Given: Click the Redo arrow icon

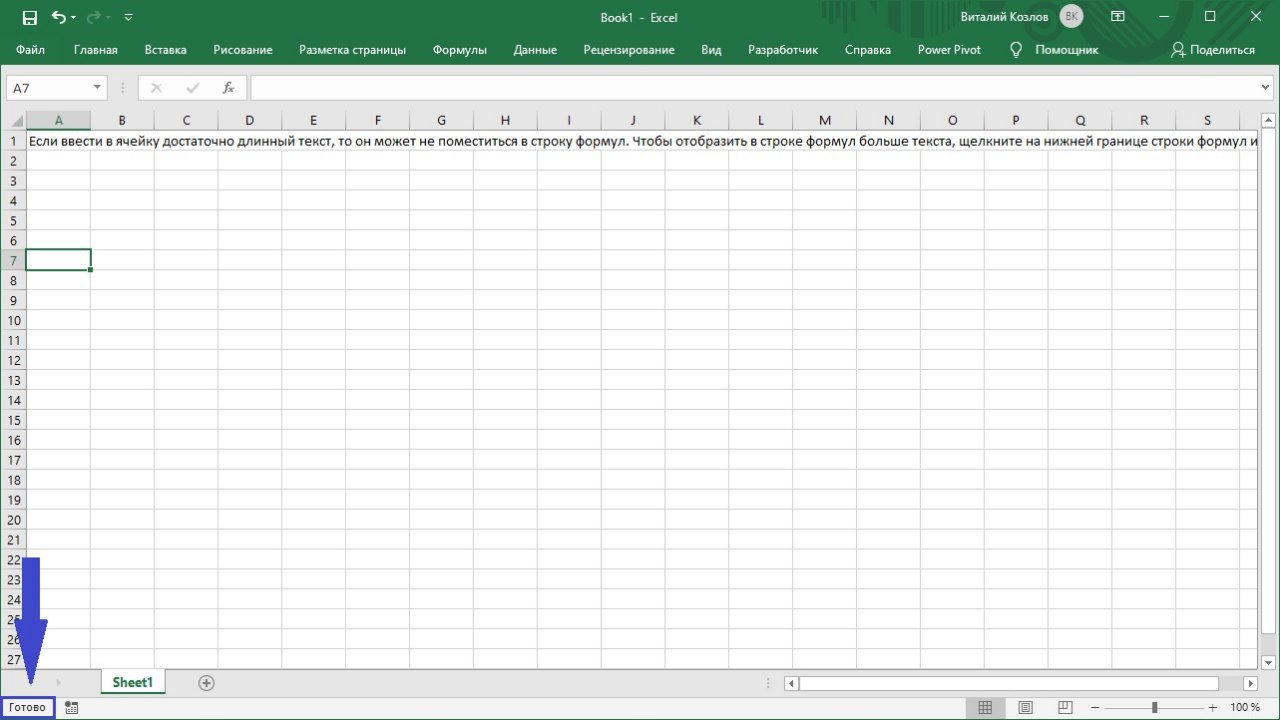Looking at the screenshot, I should (x=95, y=17).
